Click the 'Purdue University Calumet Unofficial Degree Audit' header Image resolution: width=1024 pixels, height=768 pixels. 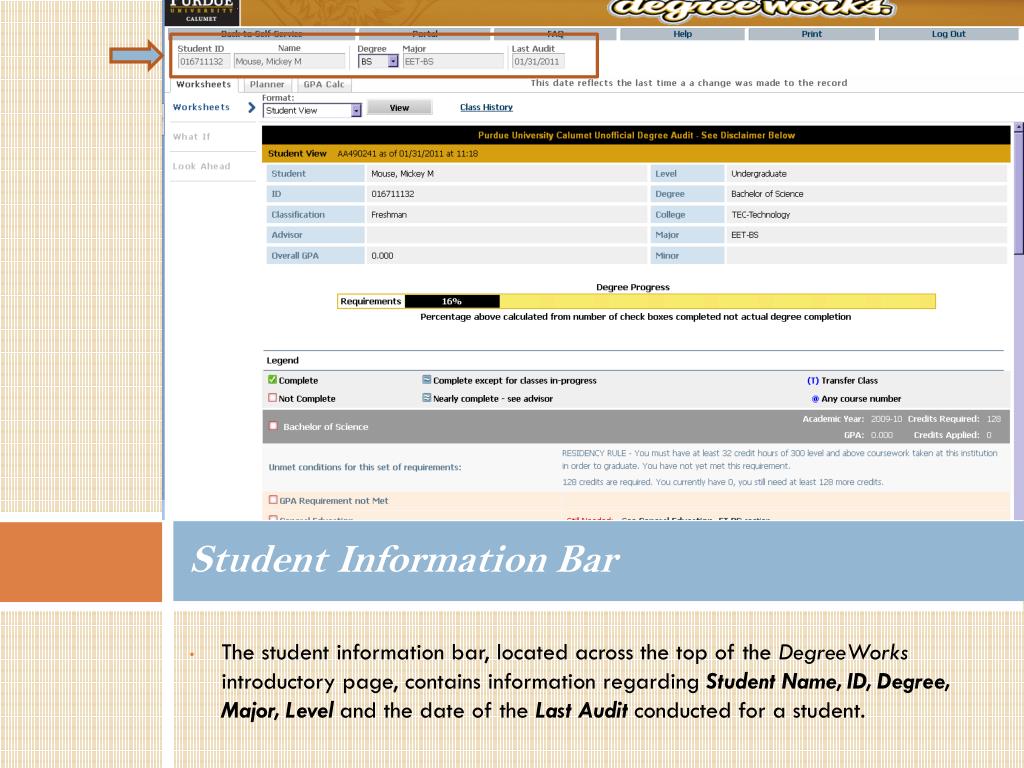click(x=636, y=135)
